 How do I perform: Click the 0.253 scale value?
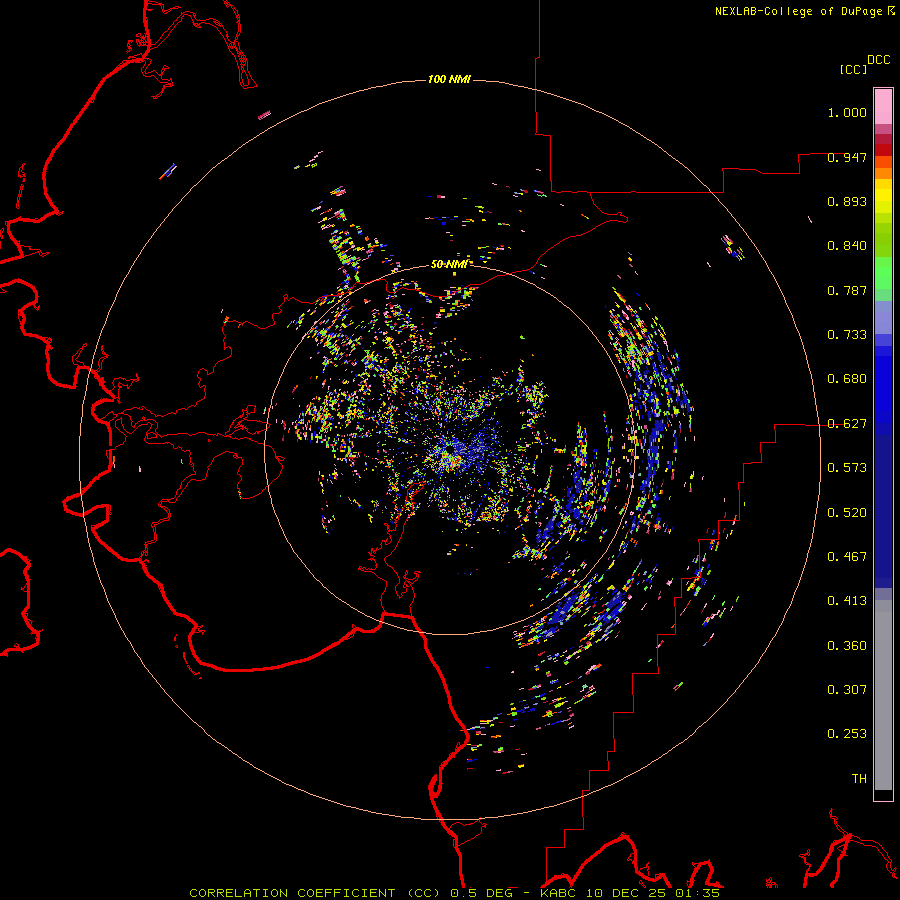point(847,734)
